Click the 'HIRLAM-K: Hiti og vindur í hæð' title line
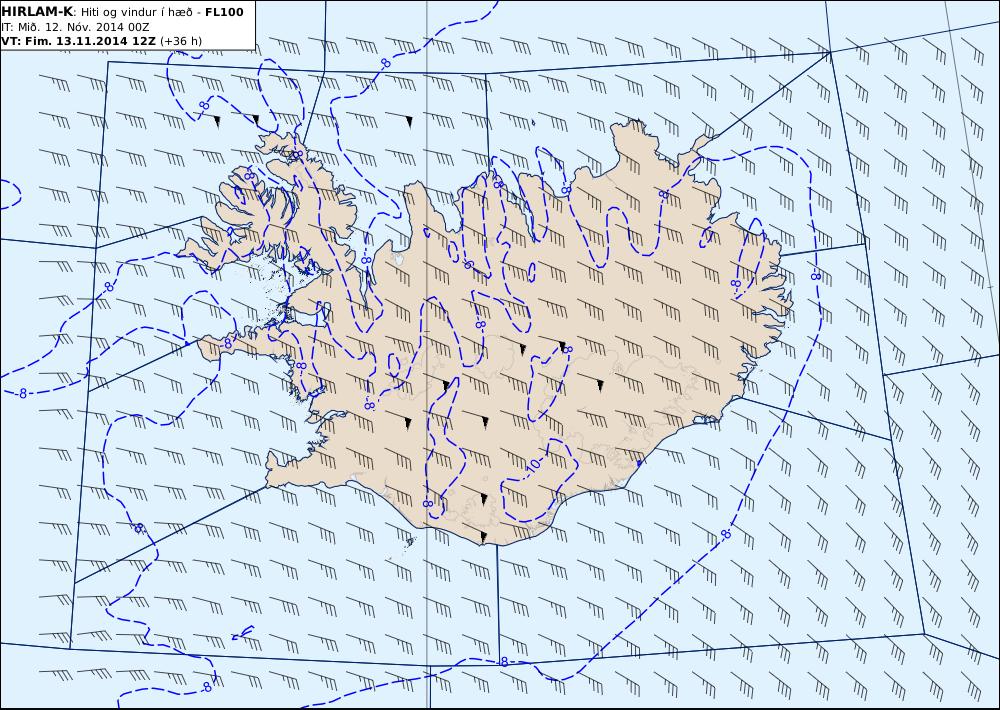 pyautogui.click(x=122, y=11)
